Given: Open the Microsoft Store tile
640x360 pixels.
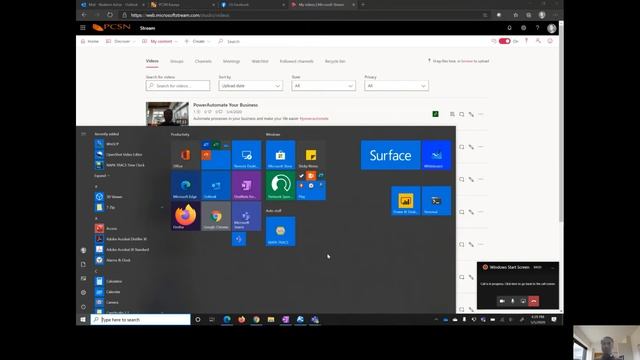Looking at the screenshot, I should click(280, 155).
